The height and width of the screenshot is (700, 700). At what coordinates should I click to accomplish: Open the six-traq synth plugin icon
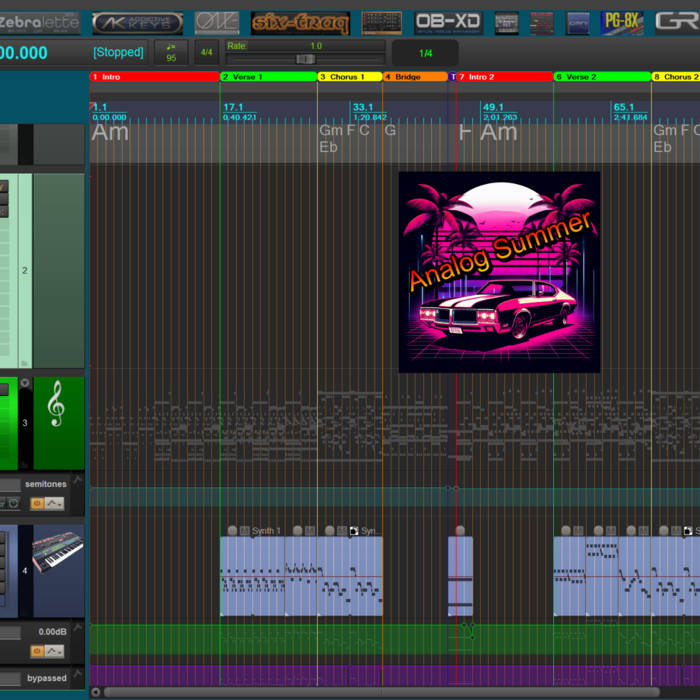point(300,22)
